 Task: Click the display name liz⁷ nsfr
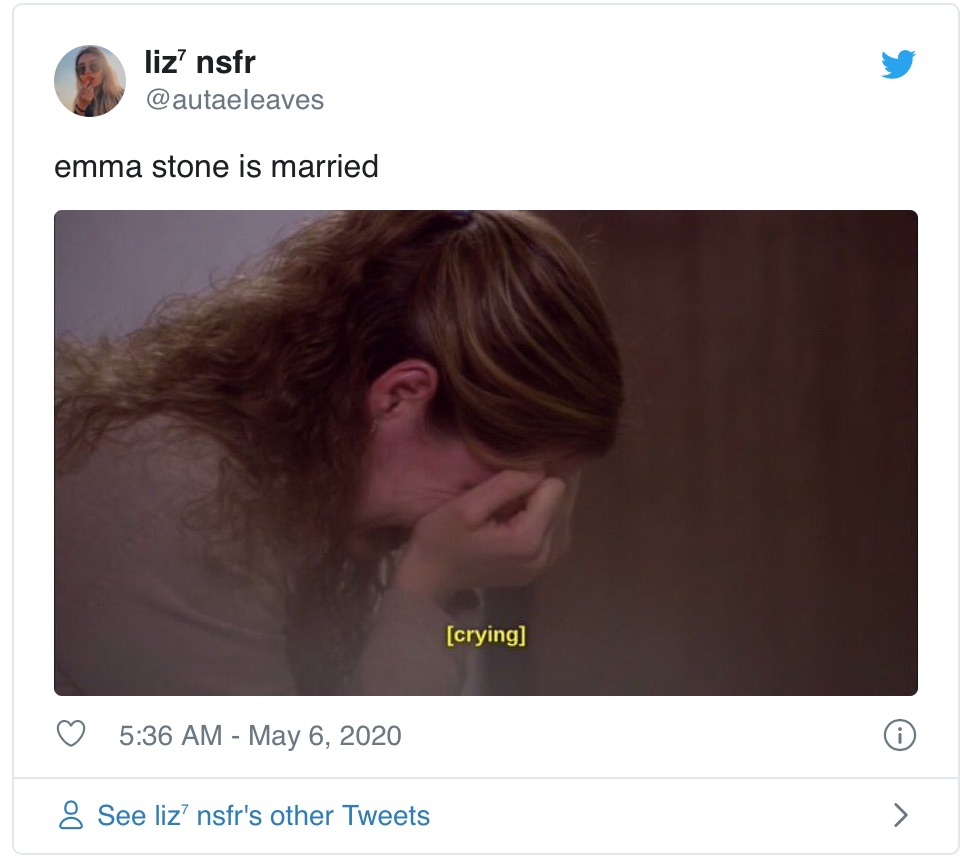point(200,62)
